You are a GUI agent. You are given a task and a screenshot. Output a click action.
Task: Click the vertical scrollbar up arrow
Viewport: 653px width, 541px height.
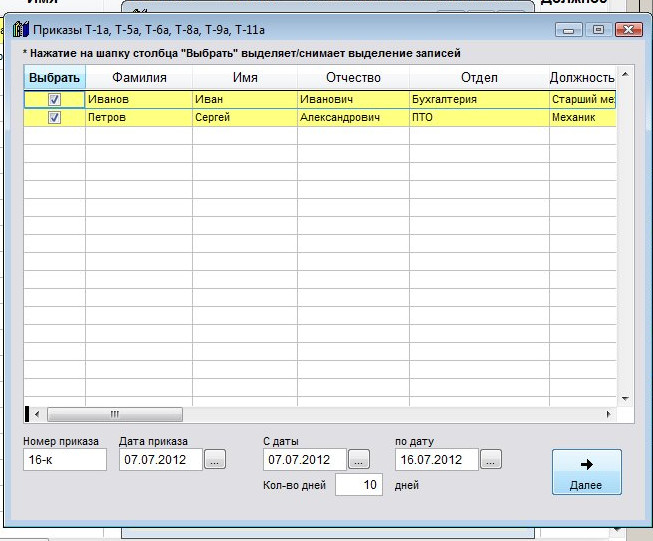pos(625,75)
